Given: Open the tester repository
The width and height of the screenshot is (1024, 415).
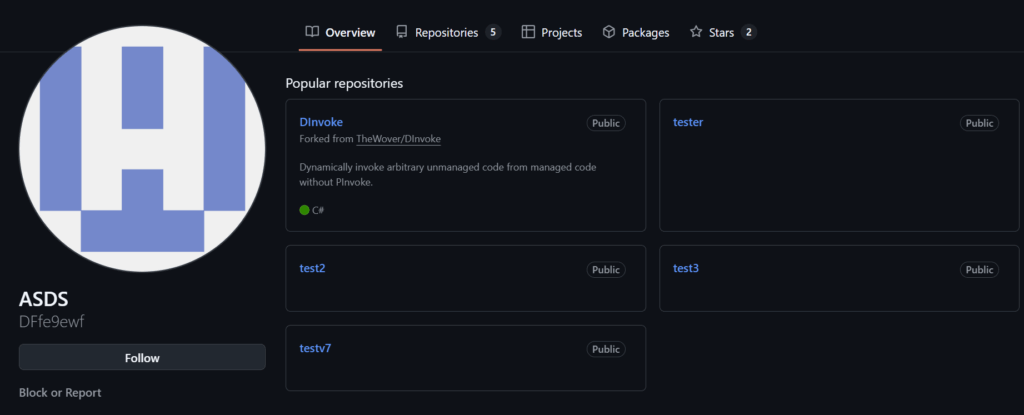Looking at the screenshot, I should tap(688, 122).
